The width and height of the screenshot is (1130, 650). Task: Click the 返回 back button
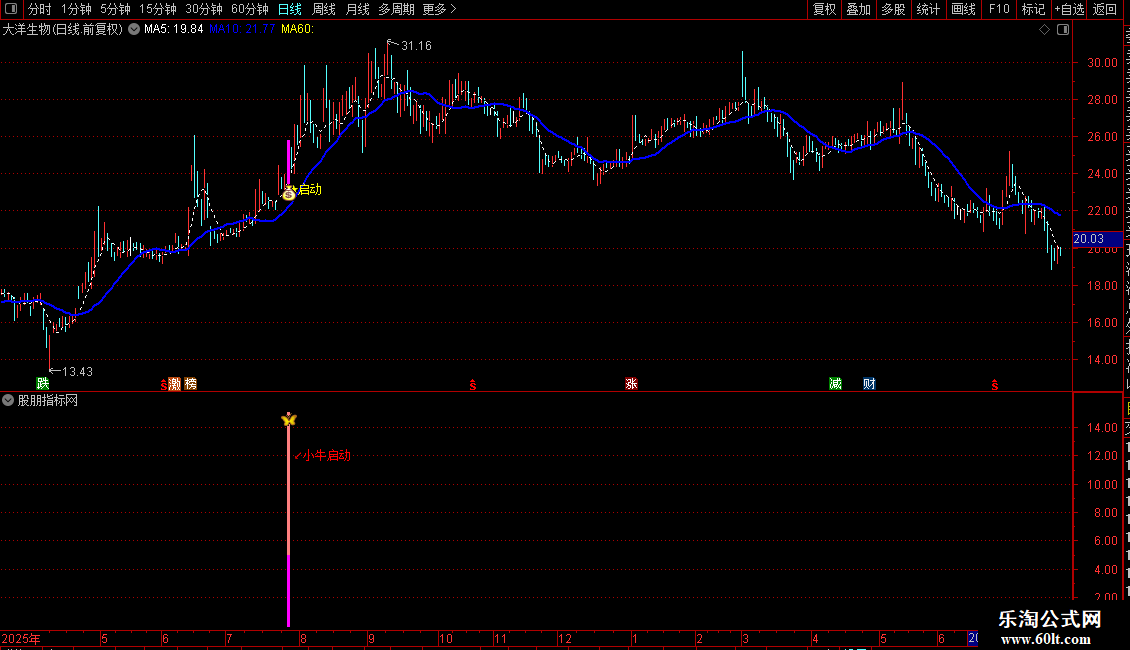1105,9
